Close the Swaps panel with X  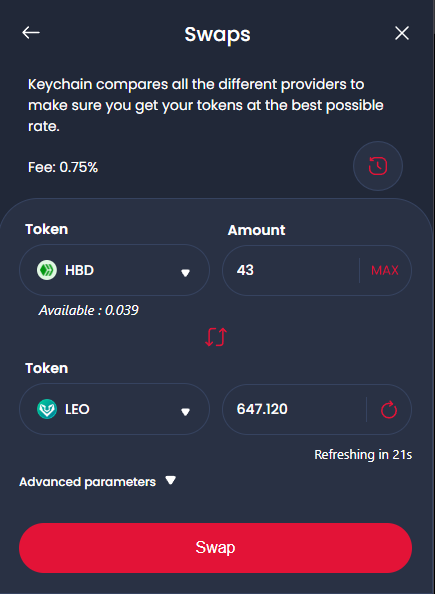click(x=402, y=33)
